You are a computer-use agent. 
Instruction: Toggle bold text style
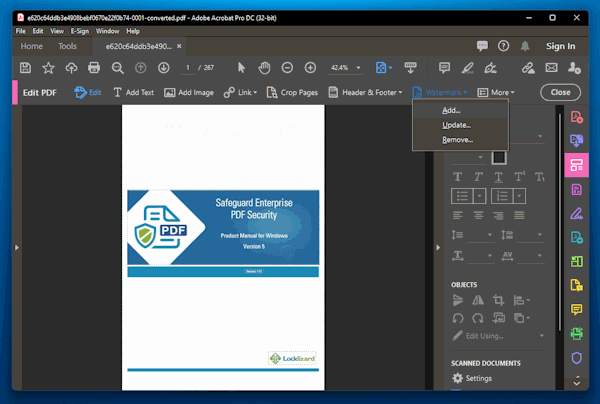point(457,177)
